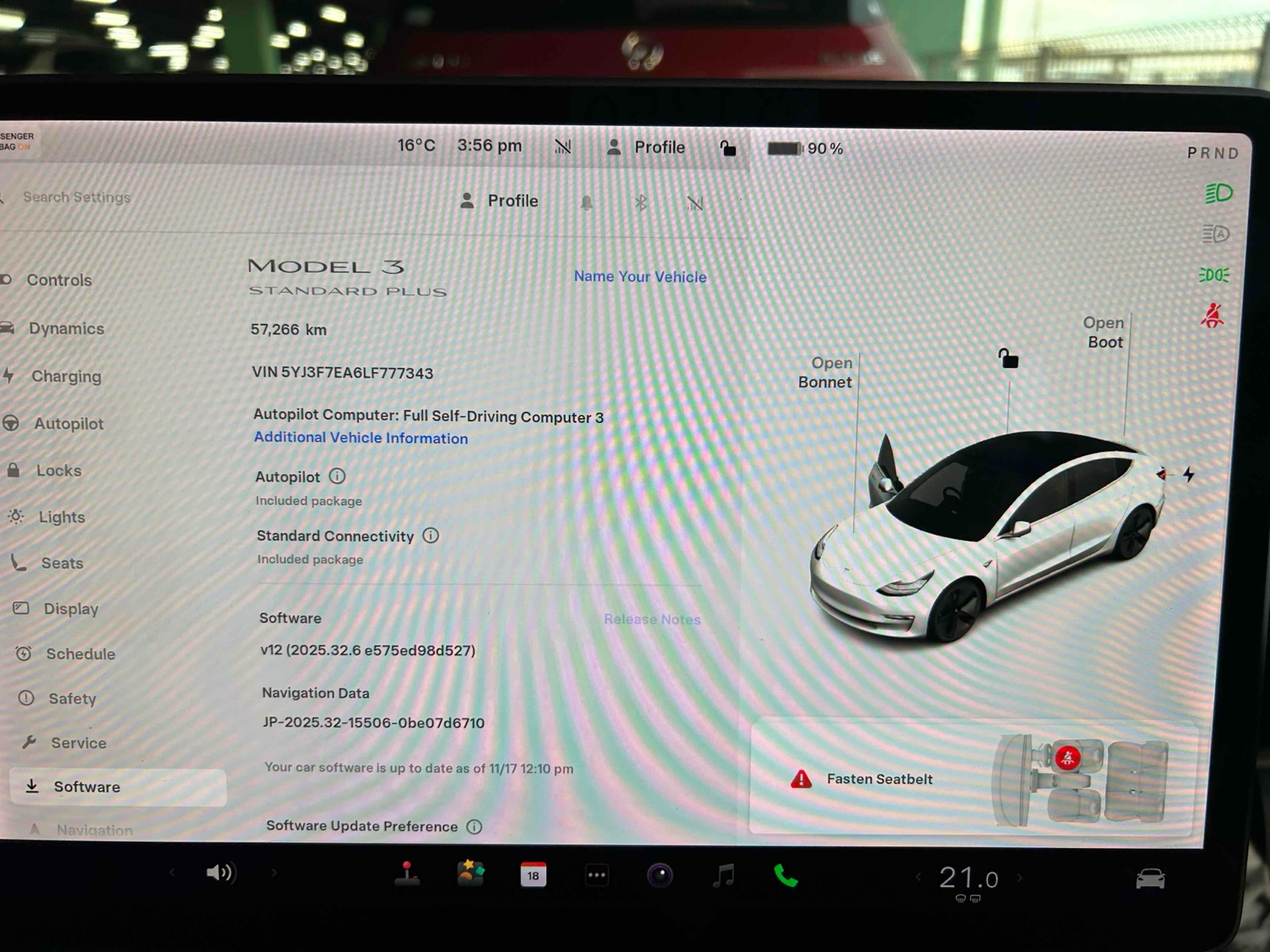The image size is (1270, 952).
Task: Open the phone app in bottom bar
Action: (x=785, y=876)
